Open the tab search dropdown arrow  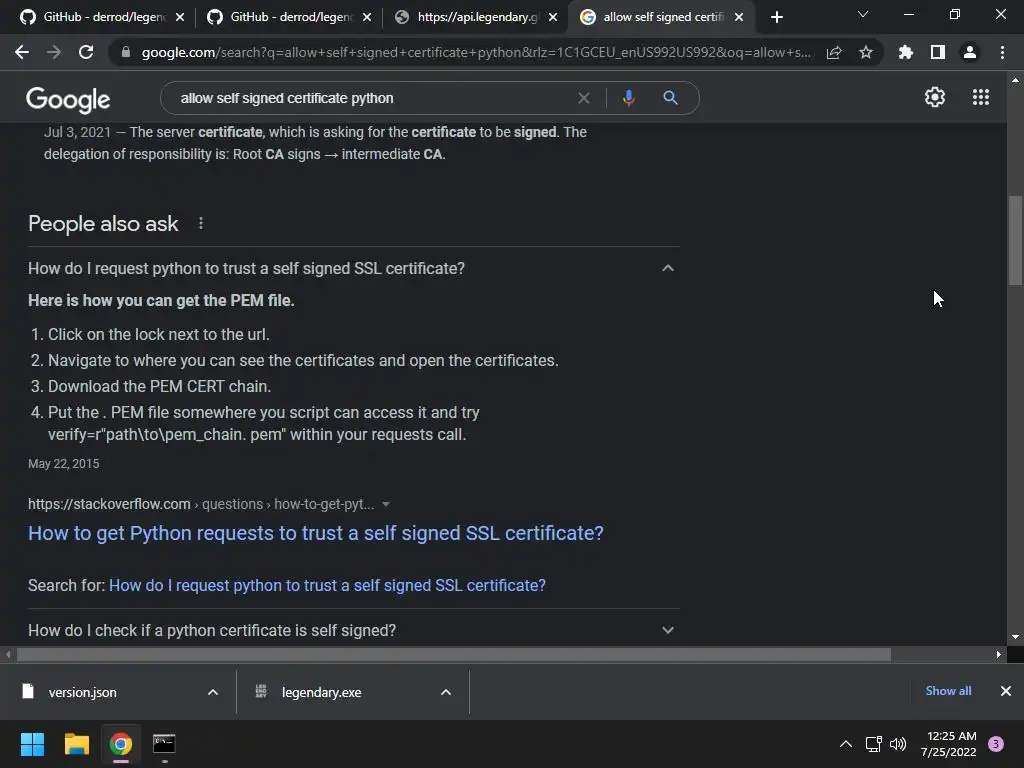pyautogui.click(x=863, y=14)
